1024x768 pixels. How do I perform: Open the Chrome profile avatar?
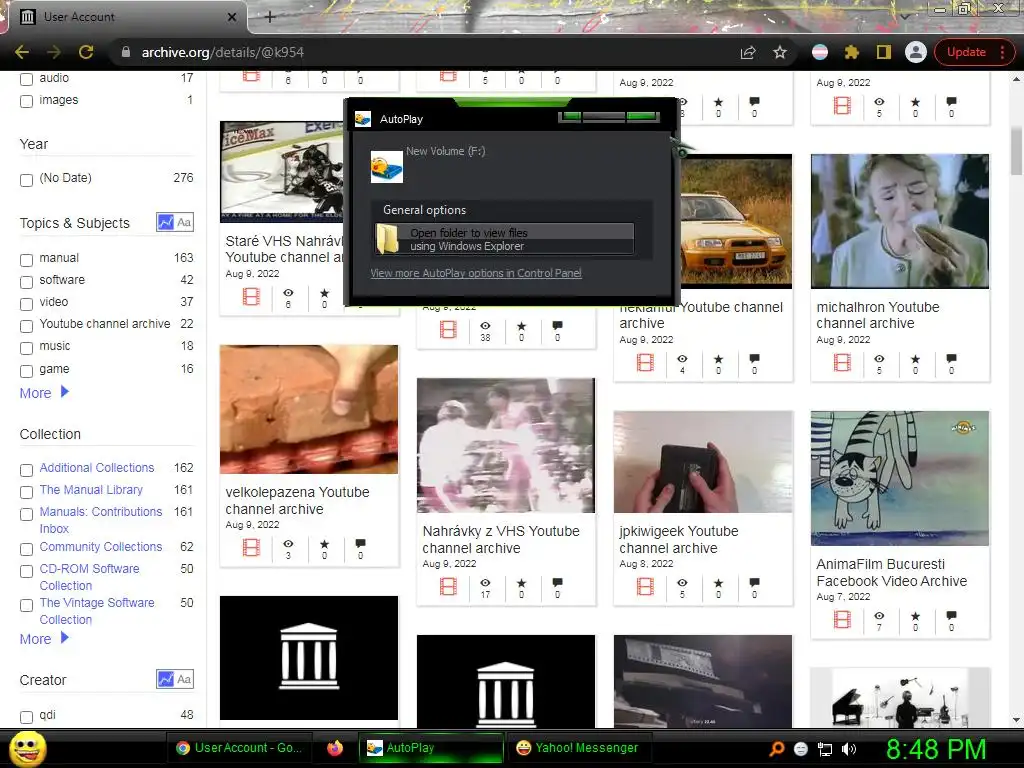916,52
